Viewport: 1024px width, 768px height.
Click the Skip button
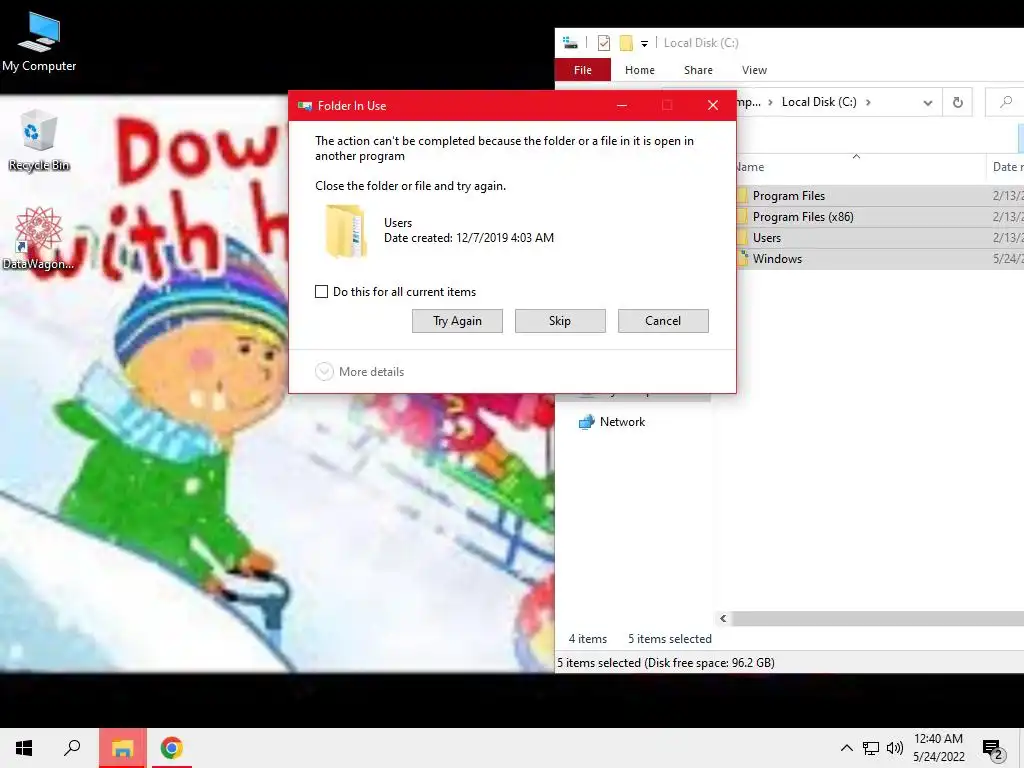(560, 321)
